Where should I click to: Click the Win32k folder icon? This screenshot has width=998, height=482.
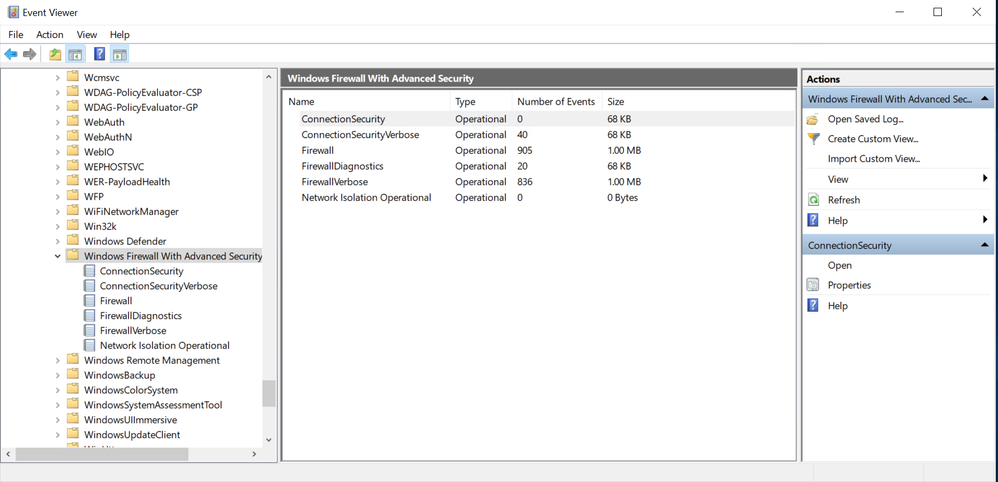coord(73,226)
